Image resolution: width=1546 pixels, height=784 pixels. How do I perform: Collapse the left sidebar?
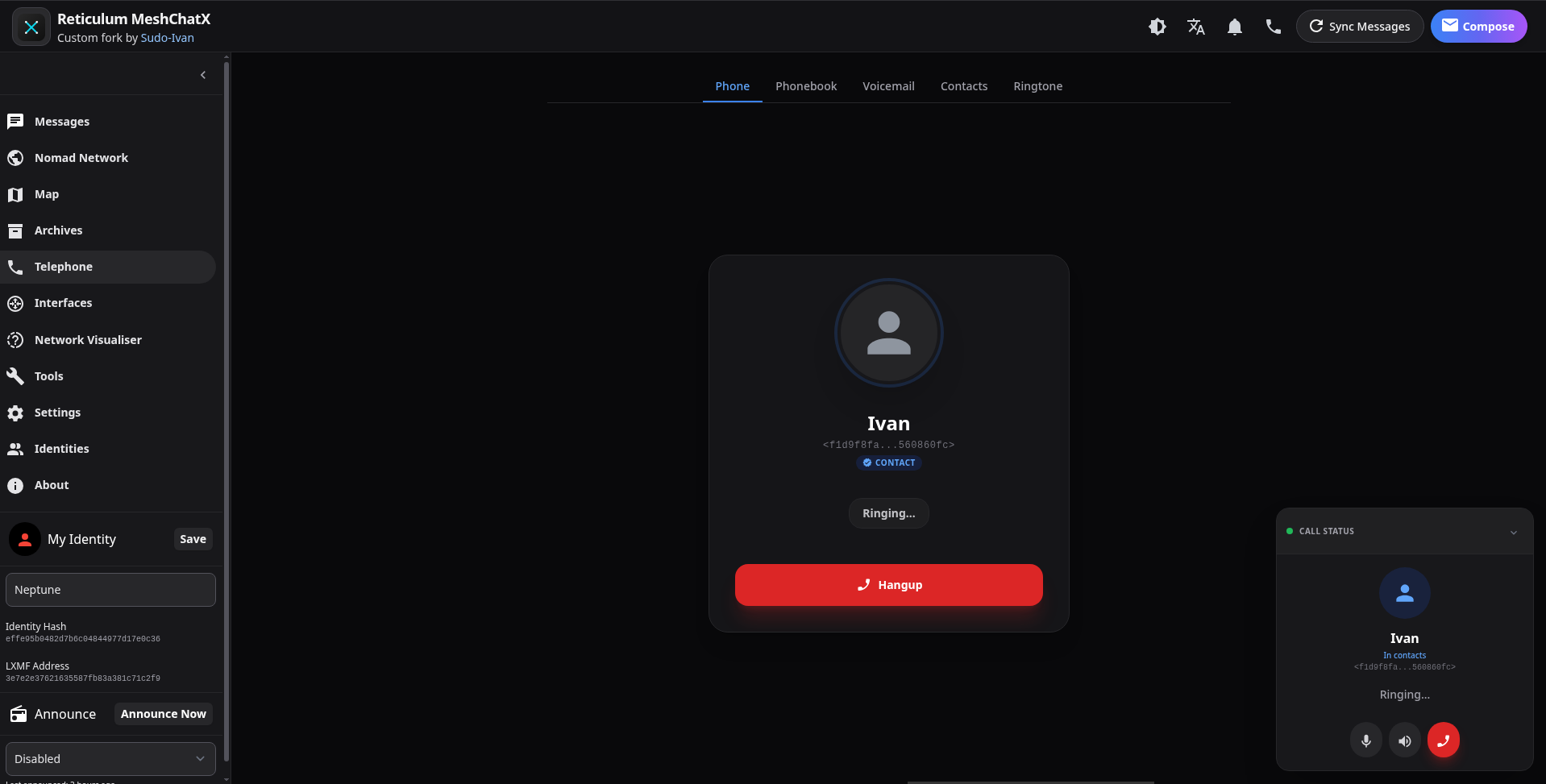click(x=203, y=75)
